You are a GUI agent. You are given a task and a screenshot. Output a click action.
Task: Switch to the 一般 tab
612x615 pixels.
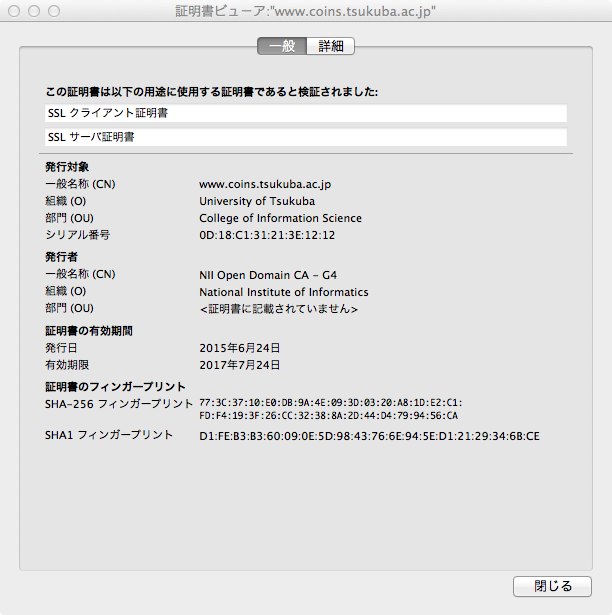tap(282, 46)
